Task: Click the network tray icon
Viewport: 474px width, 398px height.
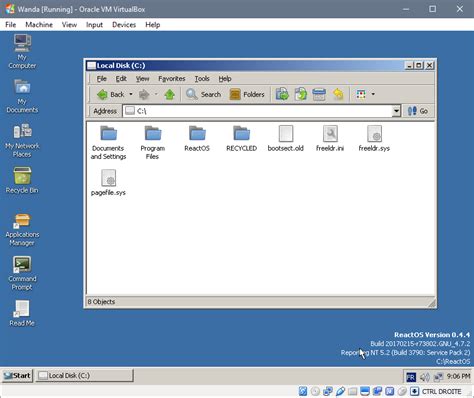Action: [x=438, y=377]
